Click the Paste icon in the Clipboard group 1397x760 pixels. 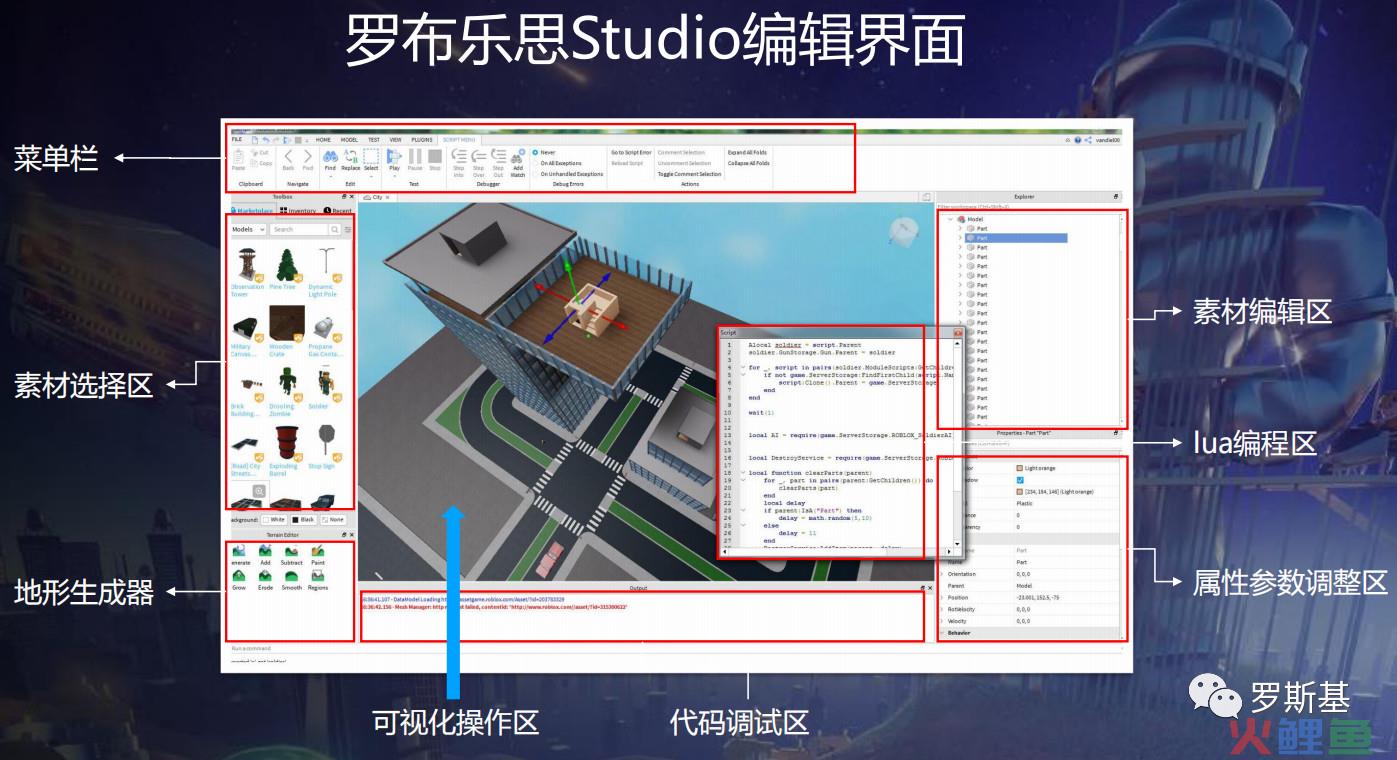pyautogui.click(x=238, y=156)
